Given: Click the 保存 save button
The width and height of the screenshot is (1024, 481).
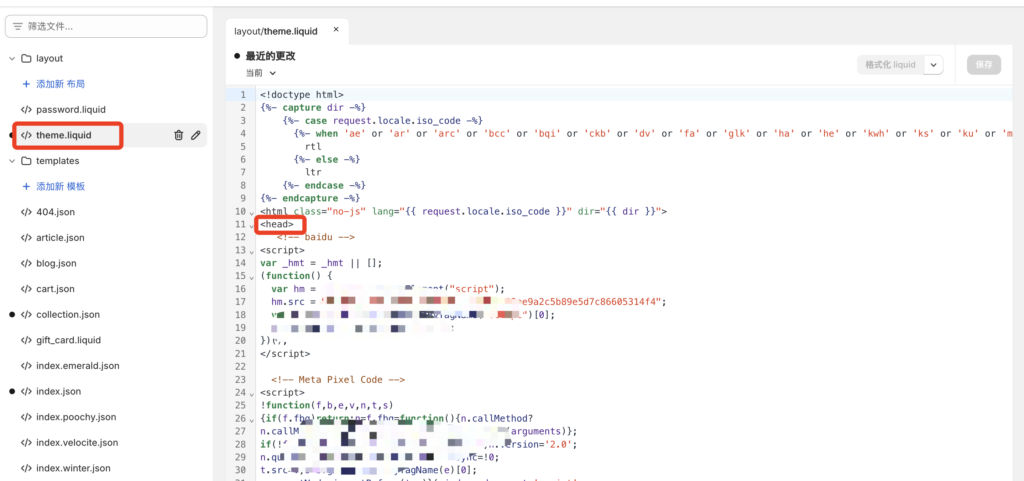Looking at the screenshot, I should [984, 65].
